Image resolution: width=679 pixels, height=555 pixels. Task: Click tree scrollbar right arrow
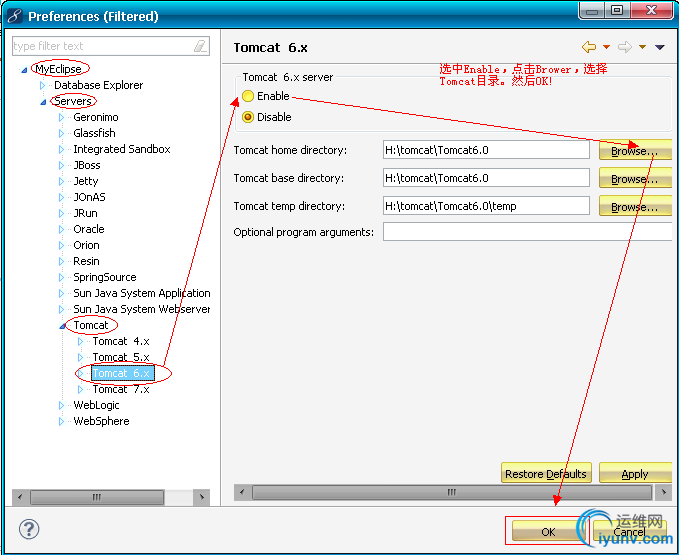point(202,497)
